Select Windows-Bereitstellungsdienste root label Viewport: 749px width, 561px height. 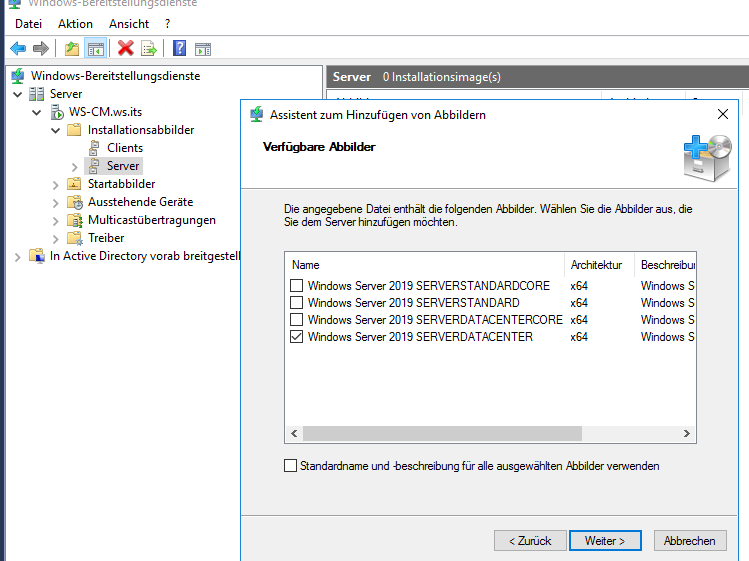point(116,76)
